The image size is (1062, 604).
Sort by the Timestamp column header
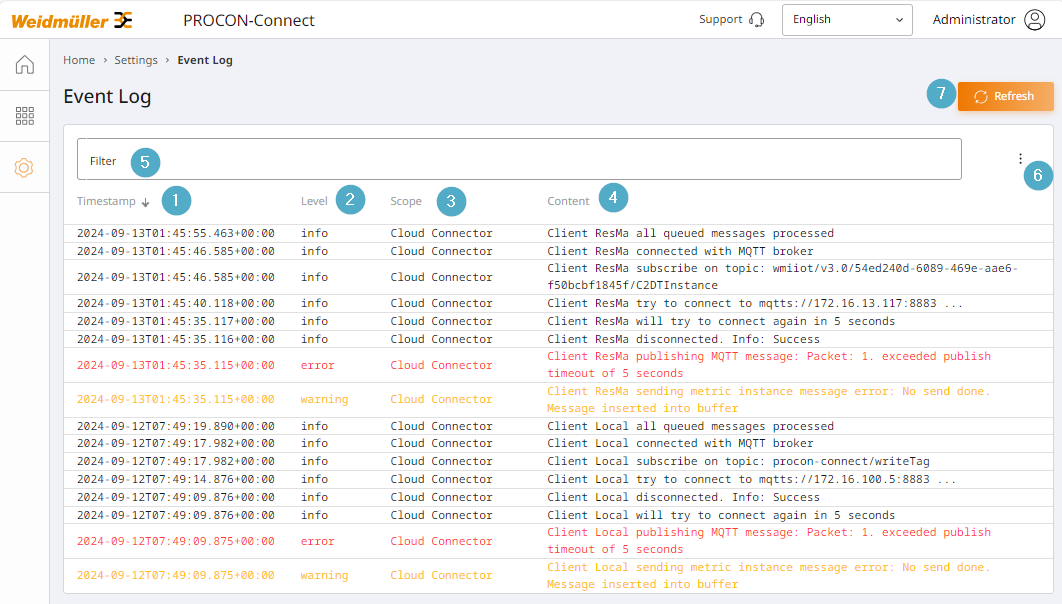(x=106, y=201)
